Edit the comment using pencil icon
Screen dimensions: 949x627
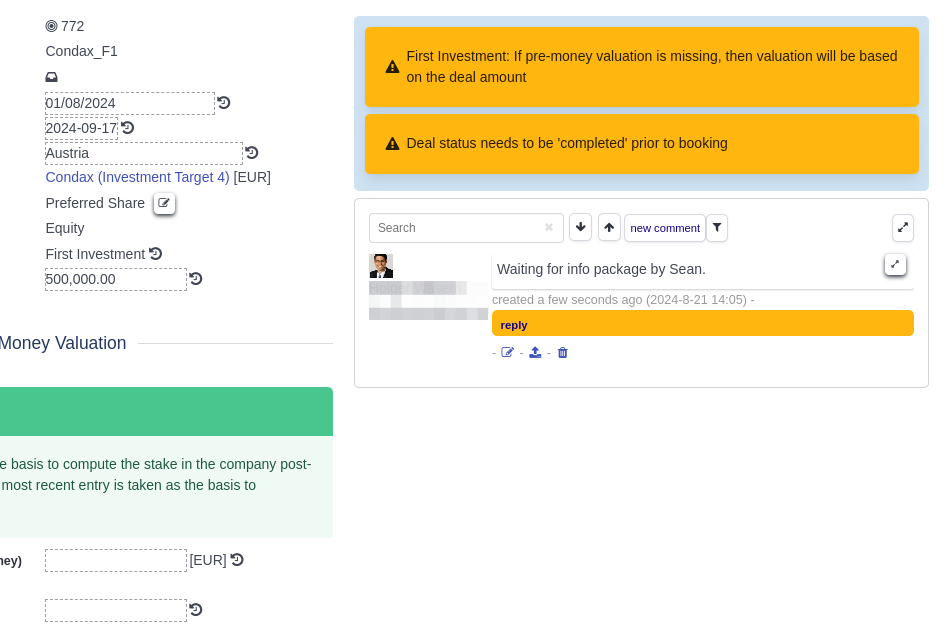[x=507, y=353]
